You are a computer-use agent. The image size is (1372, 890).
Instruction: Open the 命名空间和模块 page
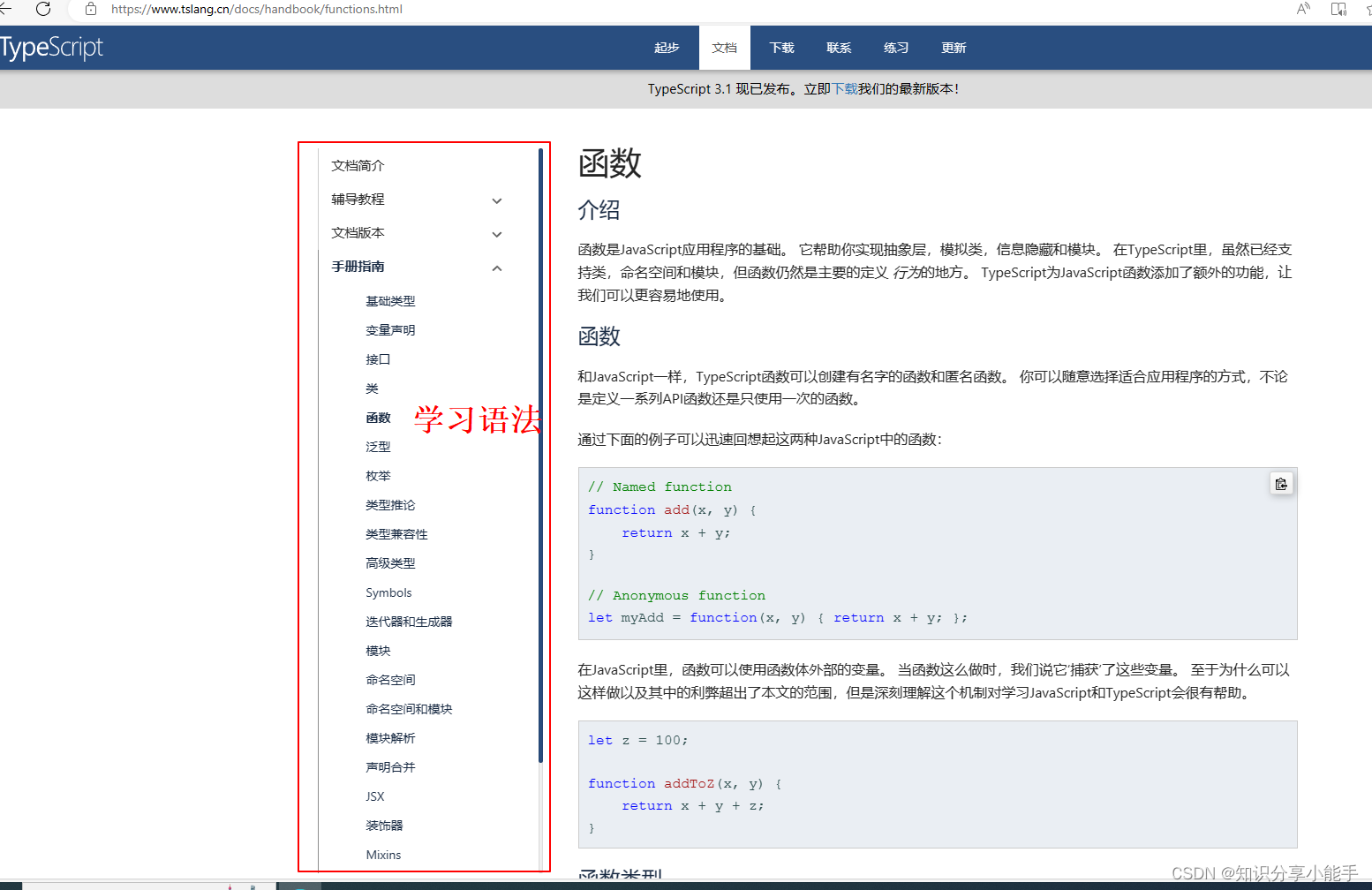click(x=409, y=709)
